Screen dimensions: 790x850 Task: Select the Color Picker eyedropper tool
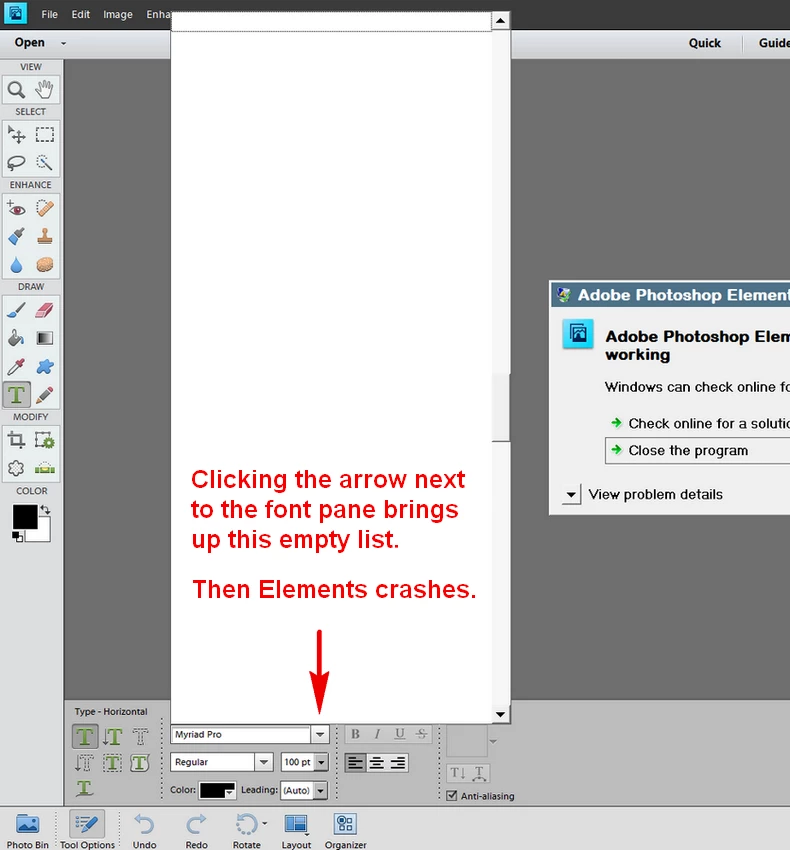pos(16,366)
